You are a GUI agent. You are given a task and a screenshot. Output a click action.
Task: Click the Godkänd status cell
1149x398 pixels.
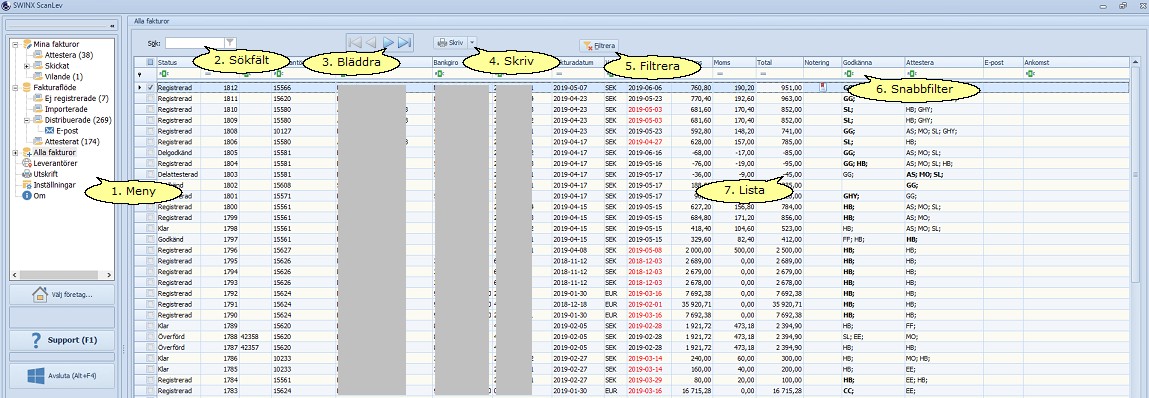[179, 239]
